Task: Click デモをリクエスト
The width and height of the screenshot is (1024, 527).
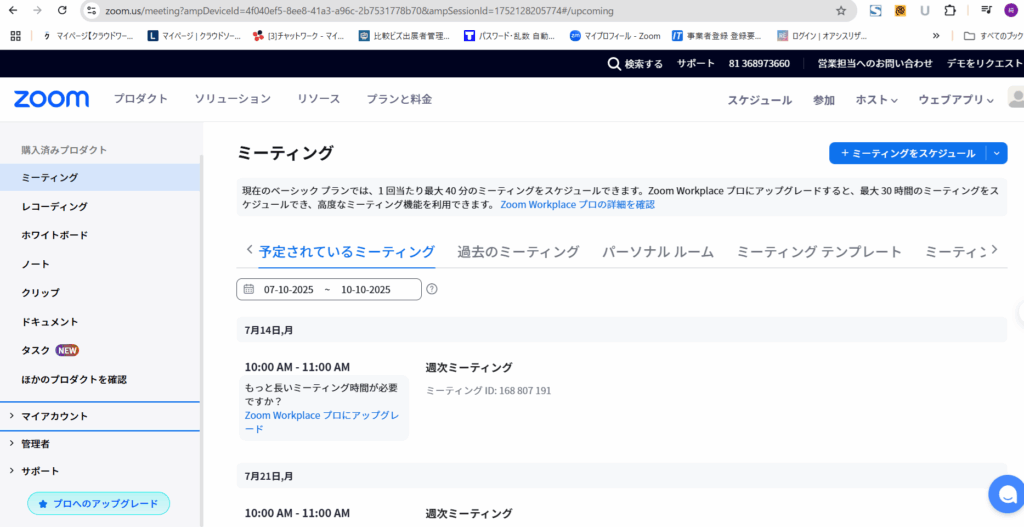Action: coord(985,63)
